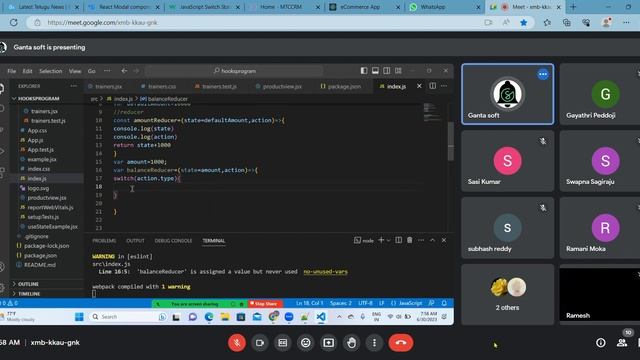The height and width of the screenshot is (360, 640).
Task: Open meeting details info icon
Action: coord(601,343)
